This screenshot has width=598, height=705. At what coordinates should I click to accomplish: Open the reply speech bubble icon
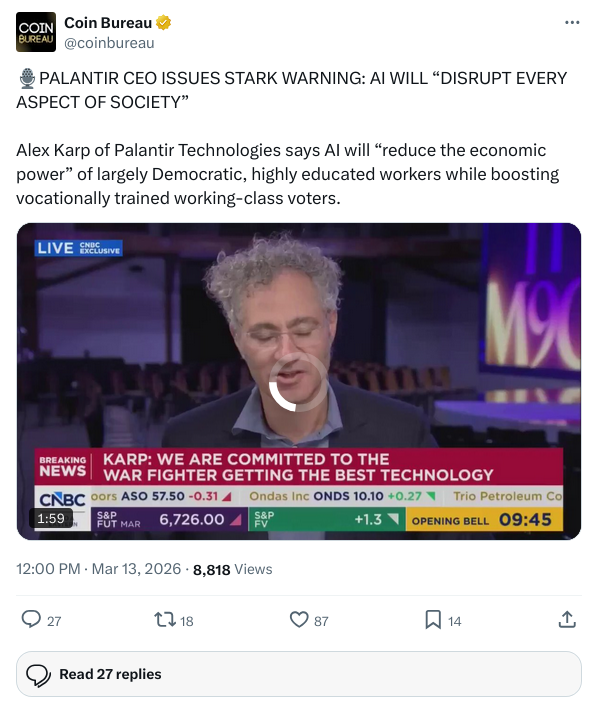click(31, 619)
